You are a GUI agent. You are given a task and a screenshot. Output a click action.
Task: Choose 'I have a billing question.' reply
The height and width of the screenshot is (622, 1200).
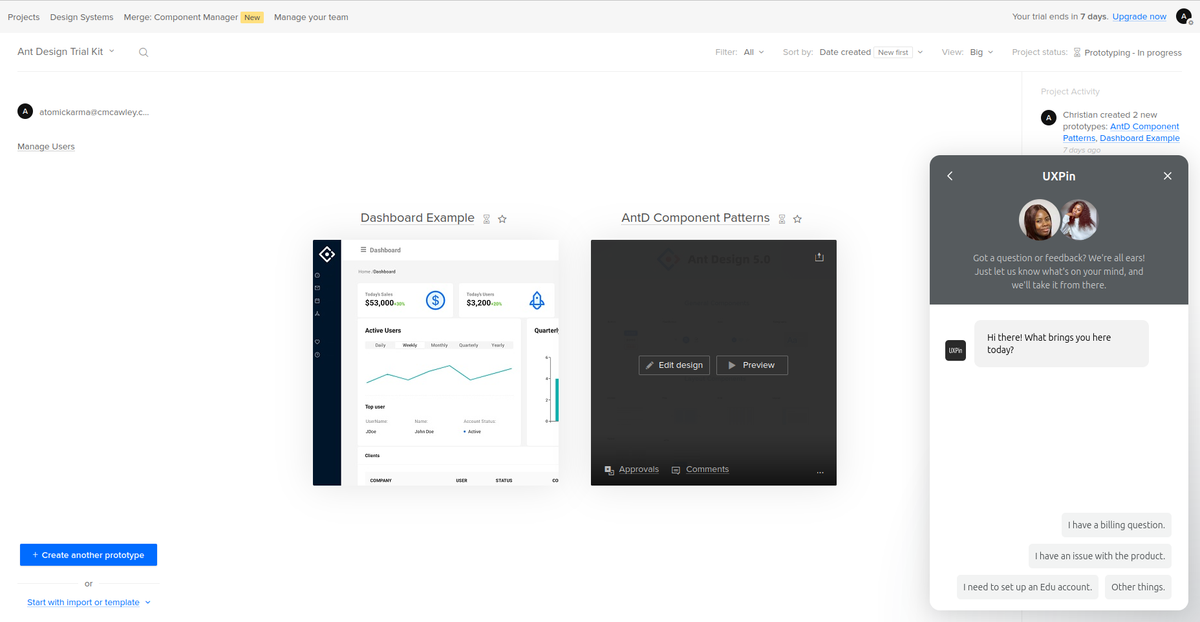pos(1116,525)
